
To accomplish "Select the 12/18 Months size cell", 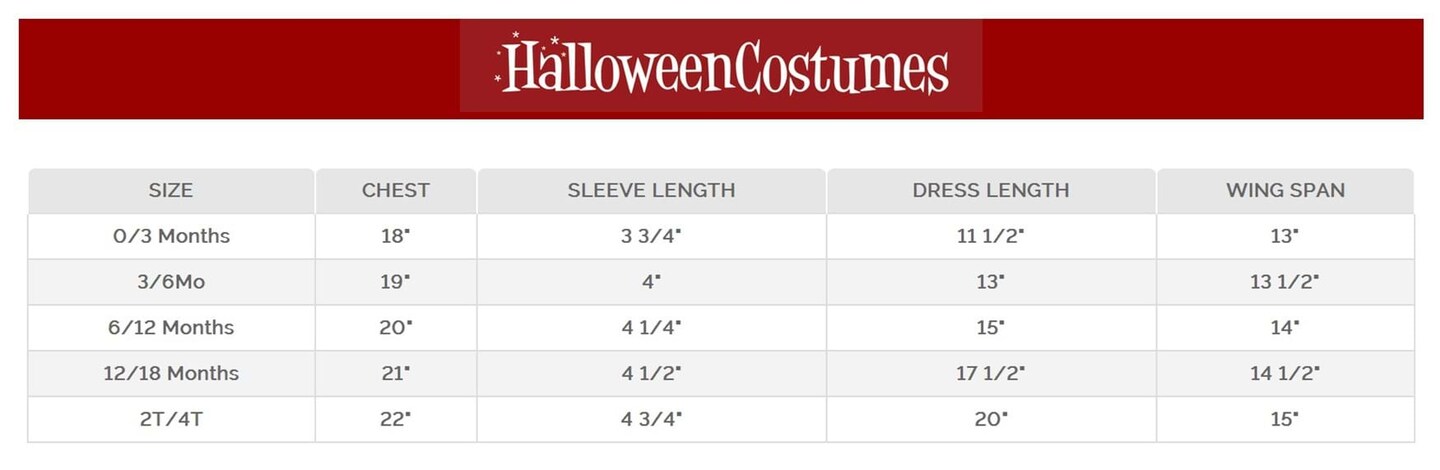I will (x=171, y=374).
